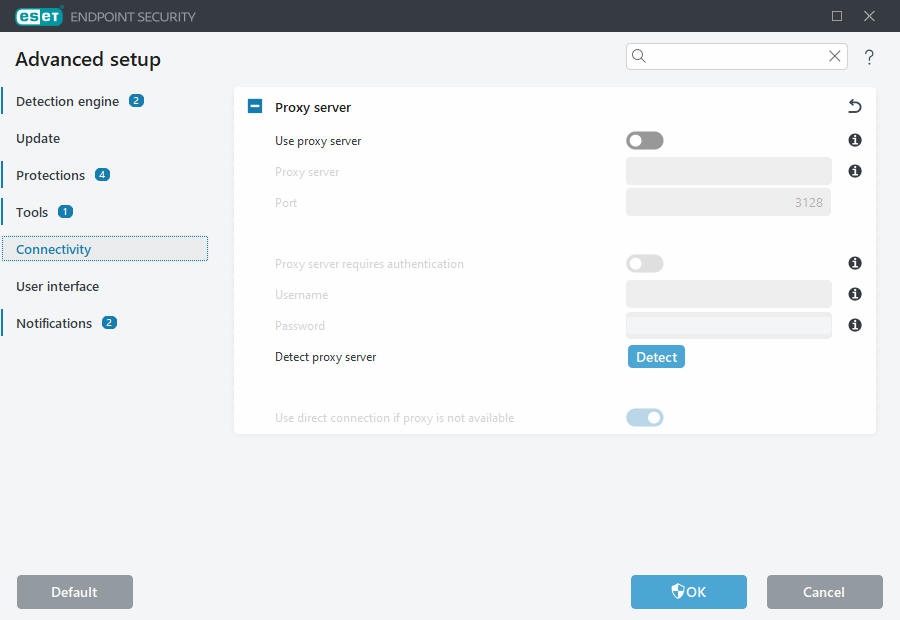
Task: Click into the Advanced setup search field
Action: tap(735, 57)
